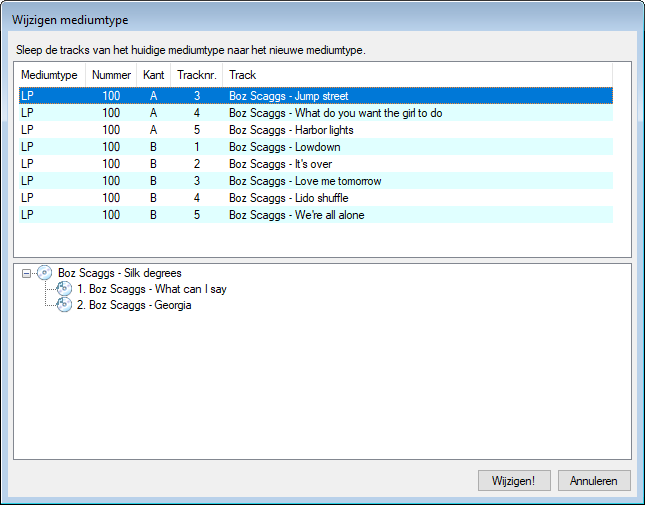
Task: Sort by the Track column header
Action: coord(418,75)
